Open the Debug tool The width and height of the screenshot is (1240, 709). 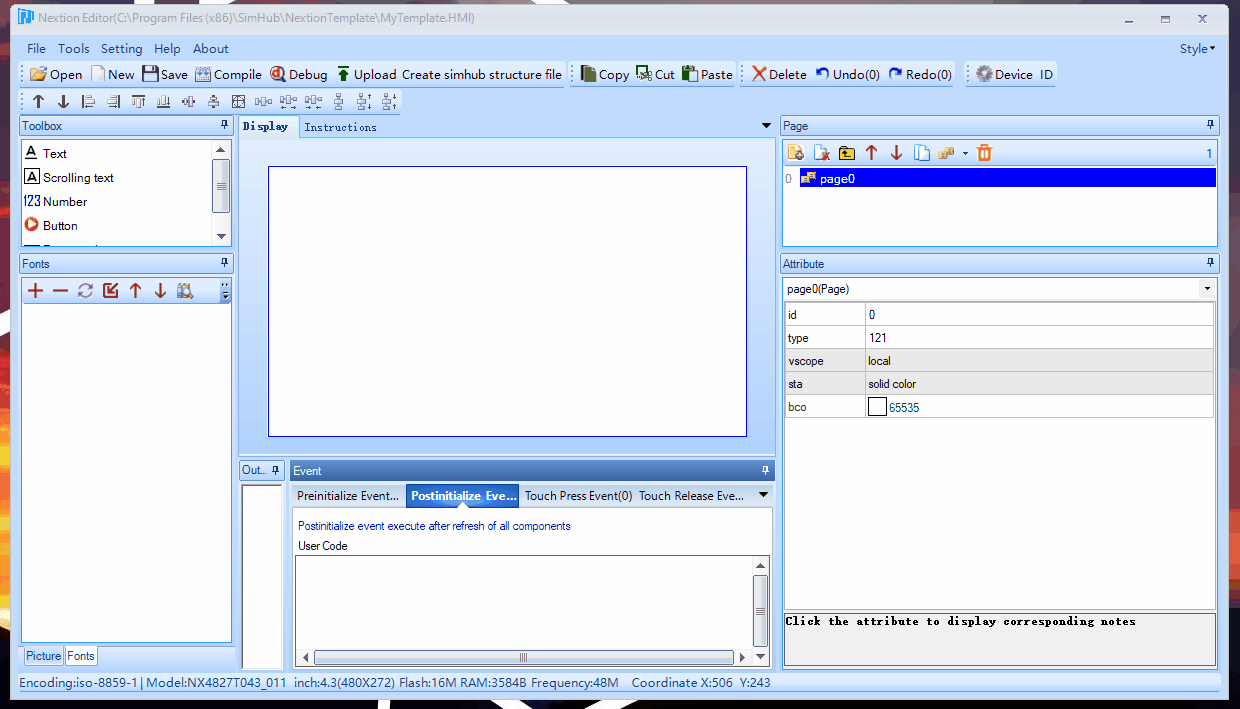(x=298, y=73)
